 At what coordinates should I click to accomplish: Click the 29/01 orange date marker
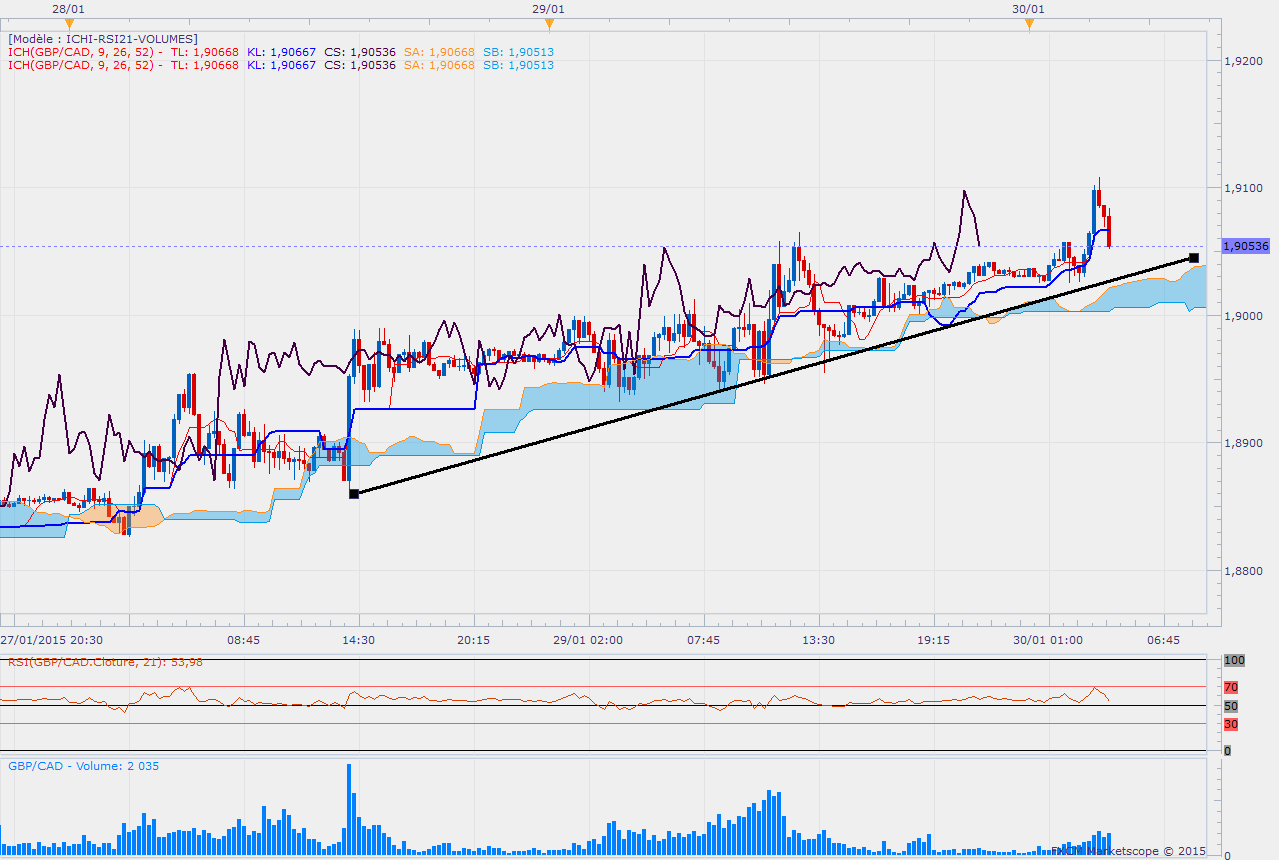pos(549,24)
